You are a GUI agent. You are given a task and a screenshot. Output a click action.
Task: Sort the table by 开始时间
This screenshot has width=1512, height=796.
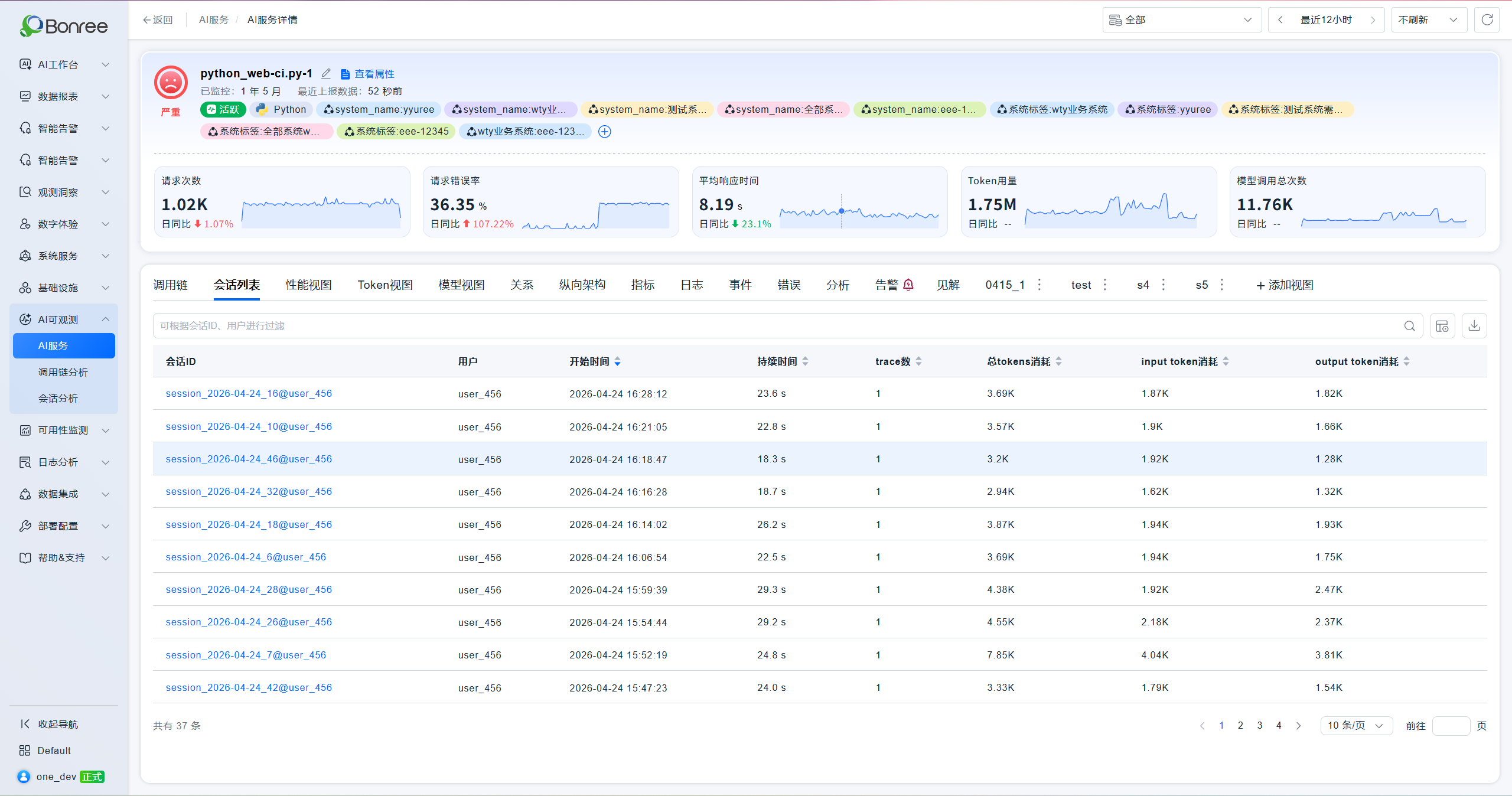click(618, 361)
